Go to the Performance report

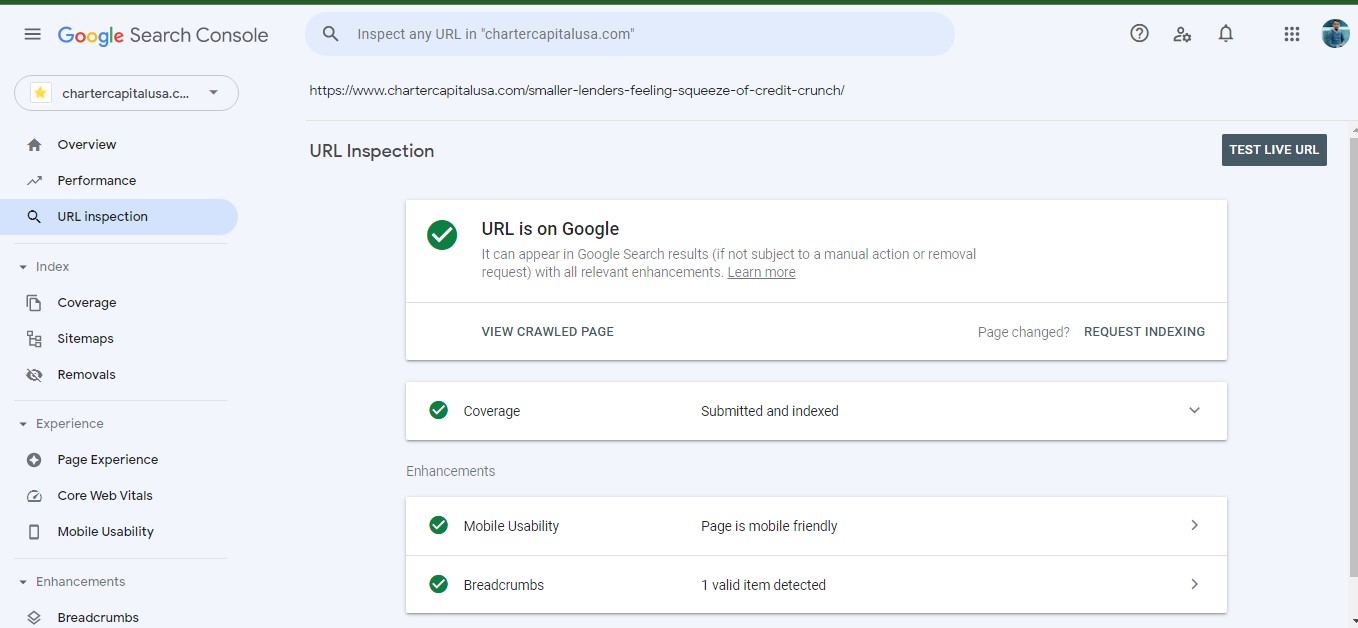(96, 181)
